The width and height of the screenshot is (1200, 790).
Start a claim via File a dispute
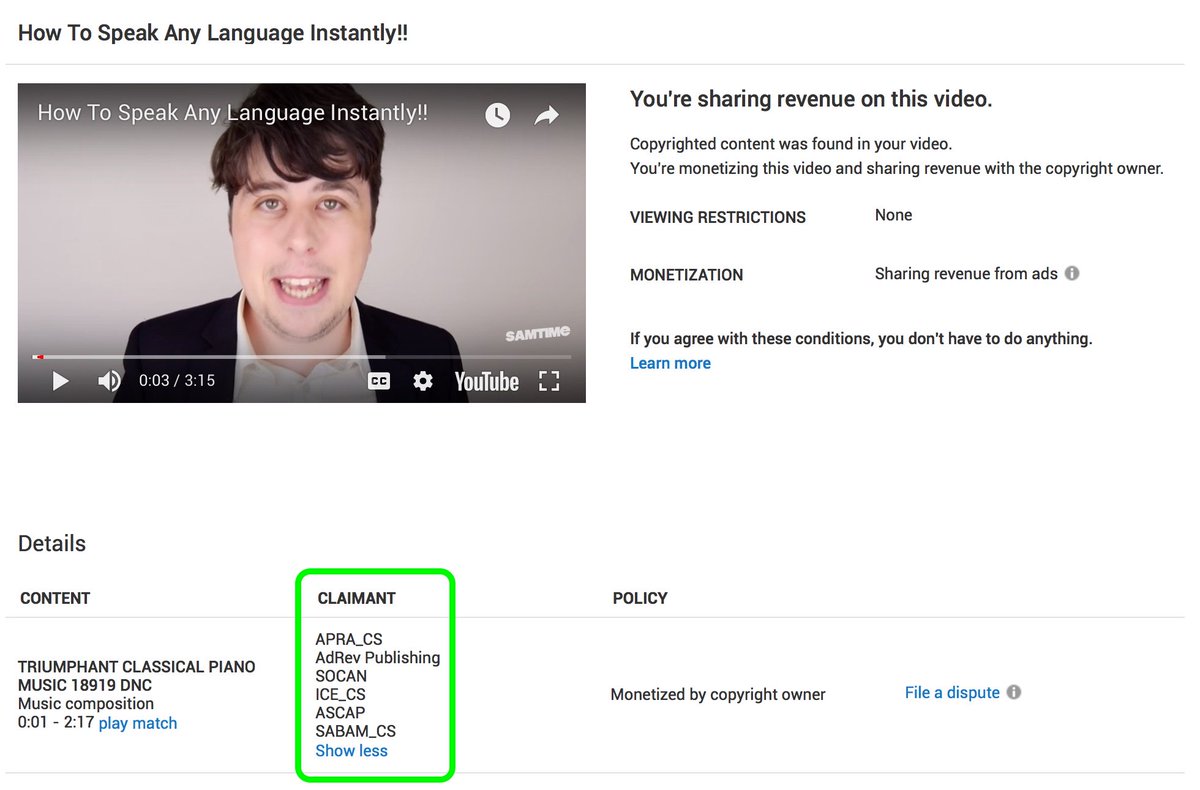(x=952, y=692)
